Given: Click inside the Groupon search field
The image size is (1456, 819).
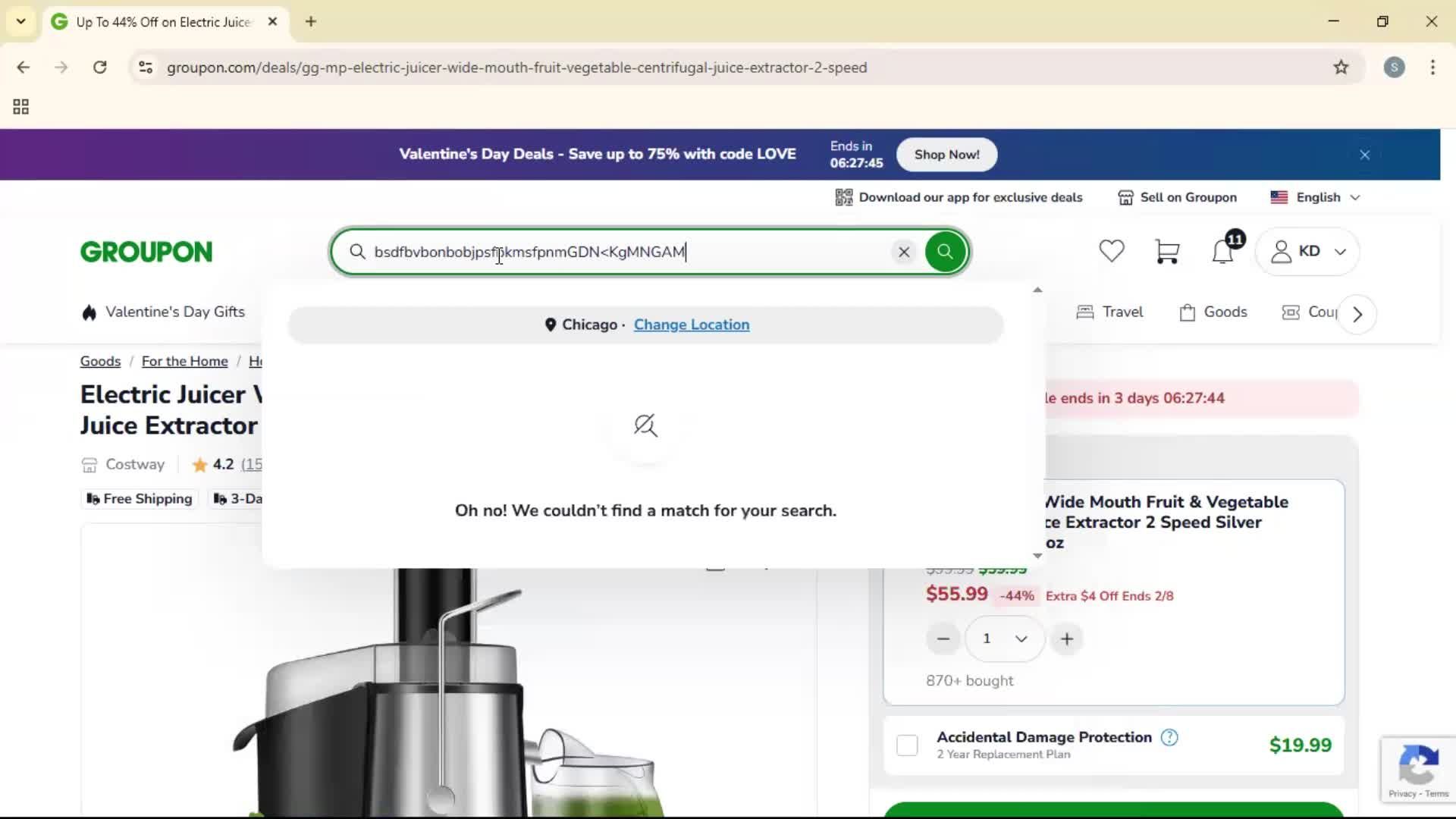Looking at the screenshot, I should pyautogui.click(x=607, y=252).
